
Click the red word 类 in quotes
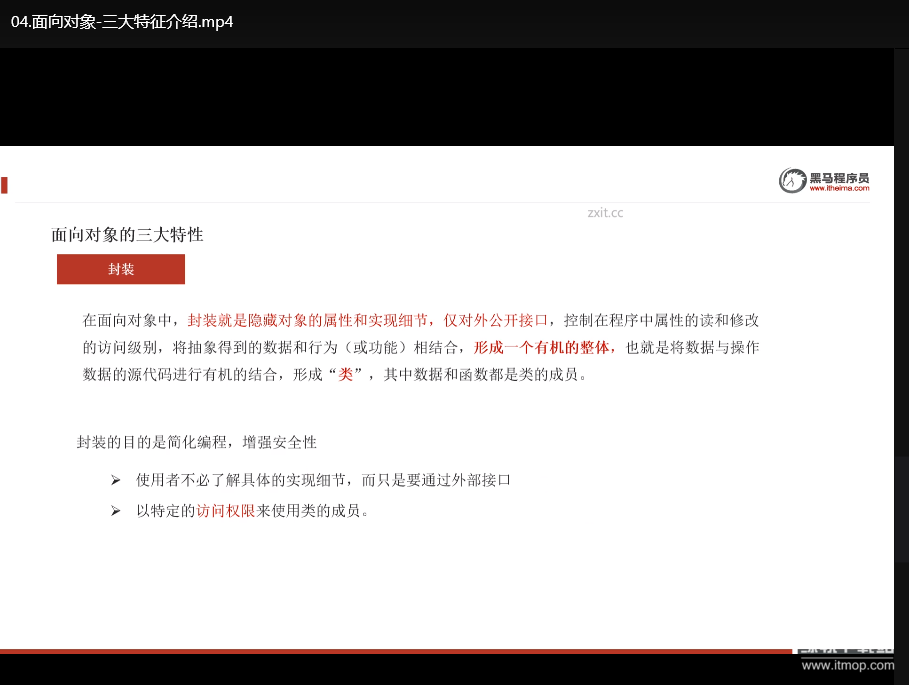pyautogui.click(x=346, y=374)
